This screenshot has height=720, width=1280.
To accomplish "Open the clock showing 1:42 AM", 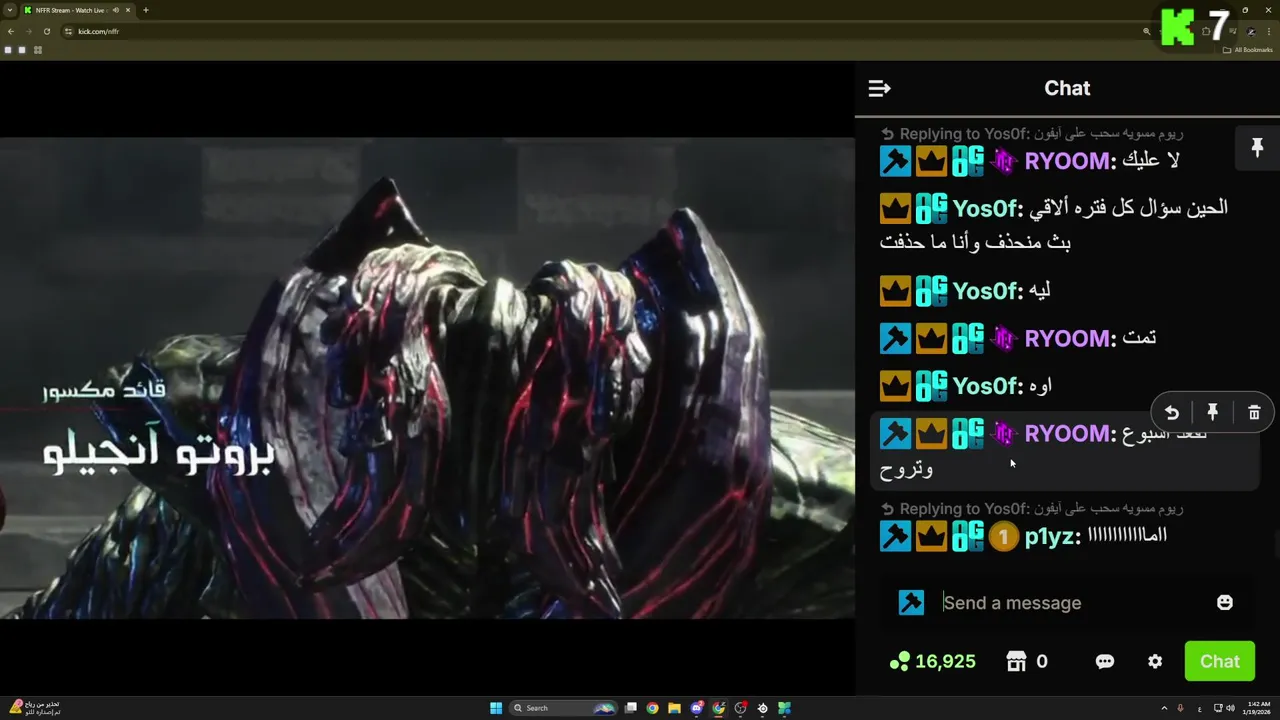I will point(1258,708).
